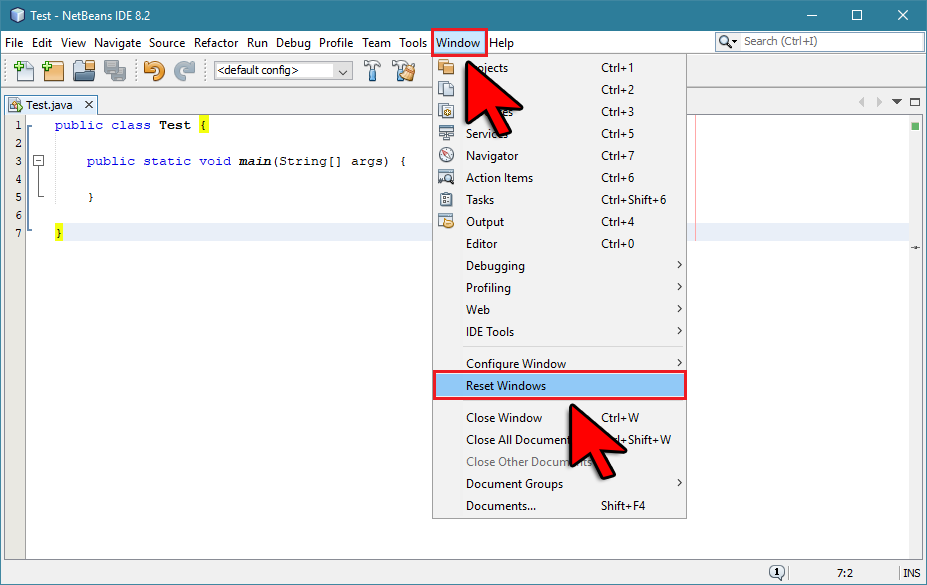Open the Navigate menu

click(x=118, y=43)
